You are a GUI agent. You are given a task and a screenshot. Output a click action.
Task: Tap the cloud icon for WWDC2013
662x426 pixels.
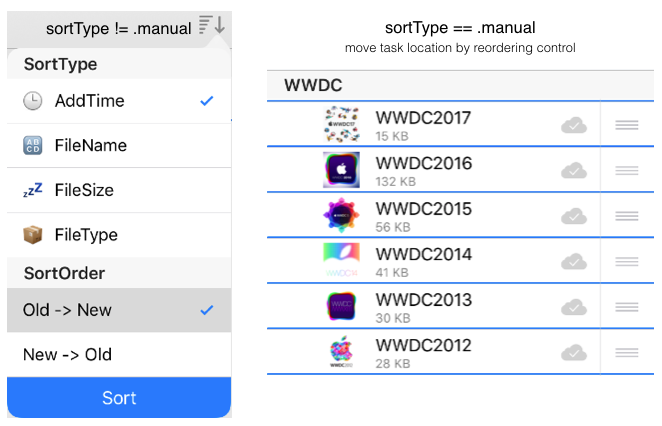pos(574,307)
